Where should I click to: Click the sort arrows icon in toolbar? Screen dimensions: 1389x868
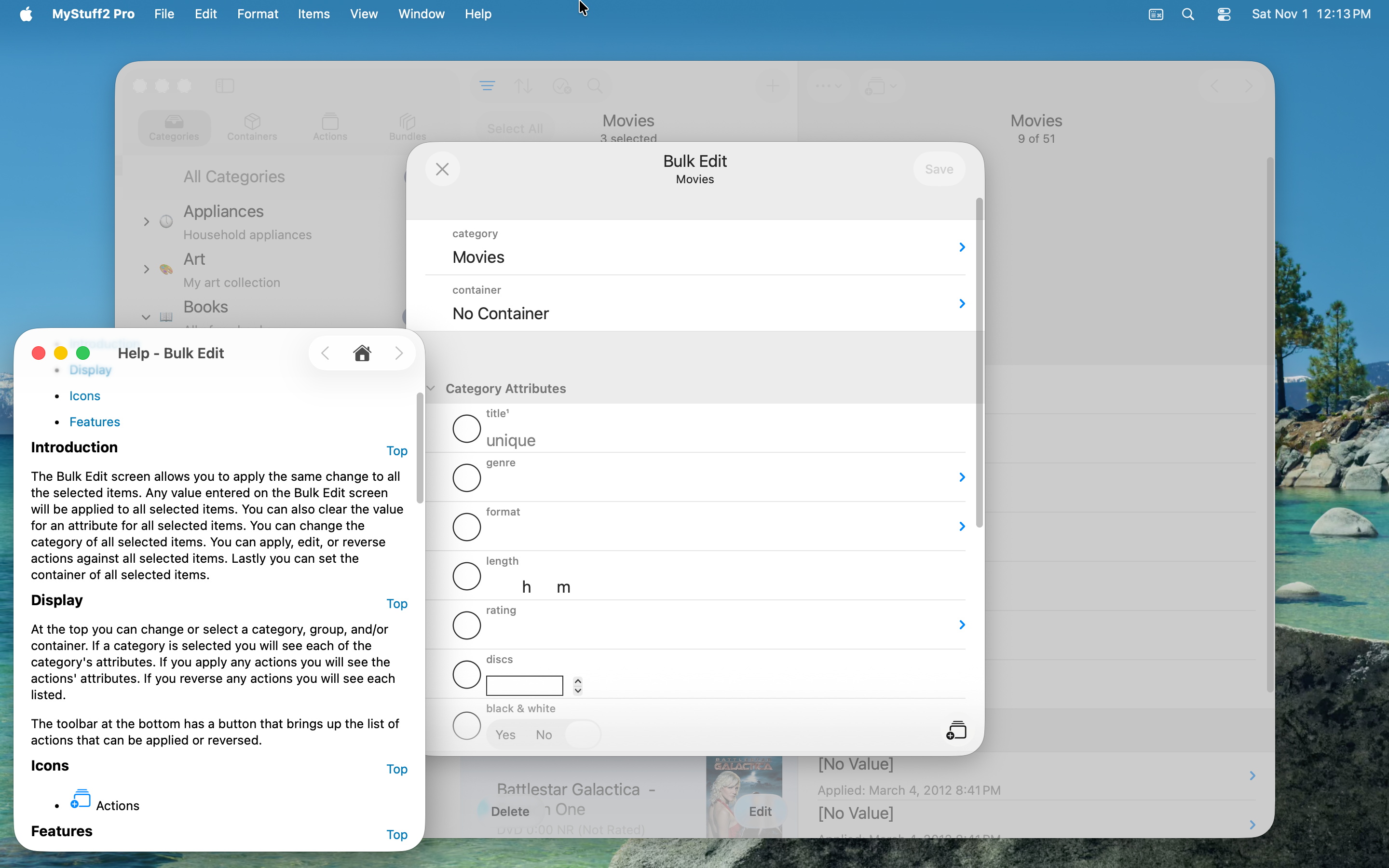tap(523, 86)
